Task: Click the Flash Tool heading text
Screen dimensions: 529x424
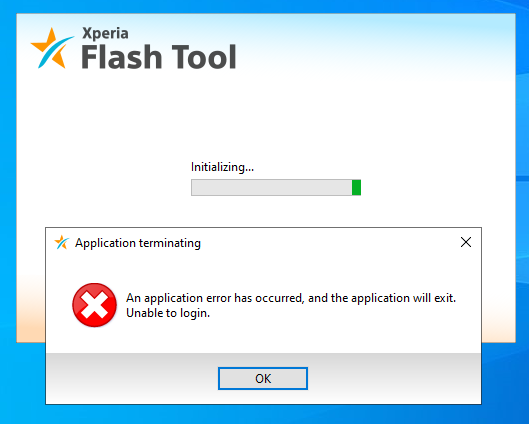Action: [159, 57]
